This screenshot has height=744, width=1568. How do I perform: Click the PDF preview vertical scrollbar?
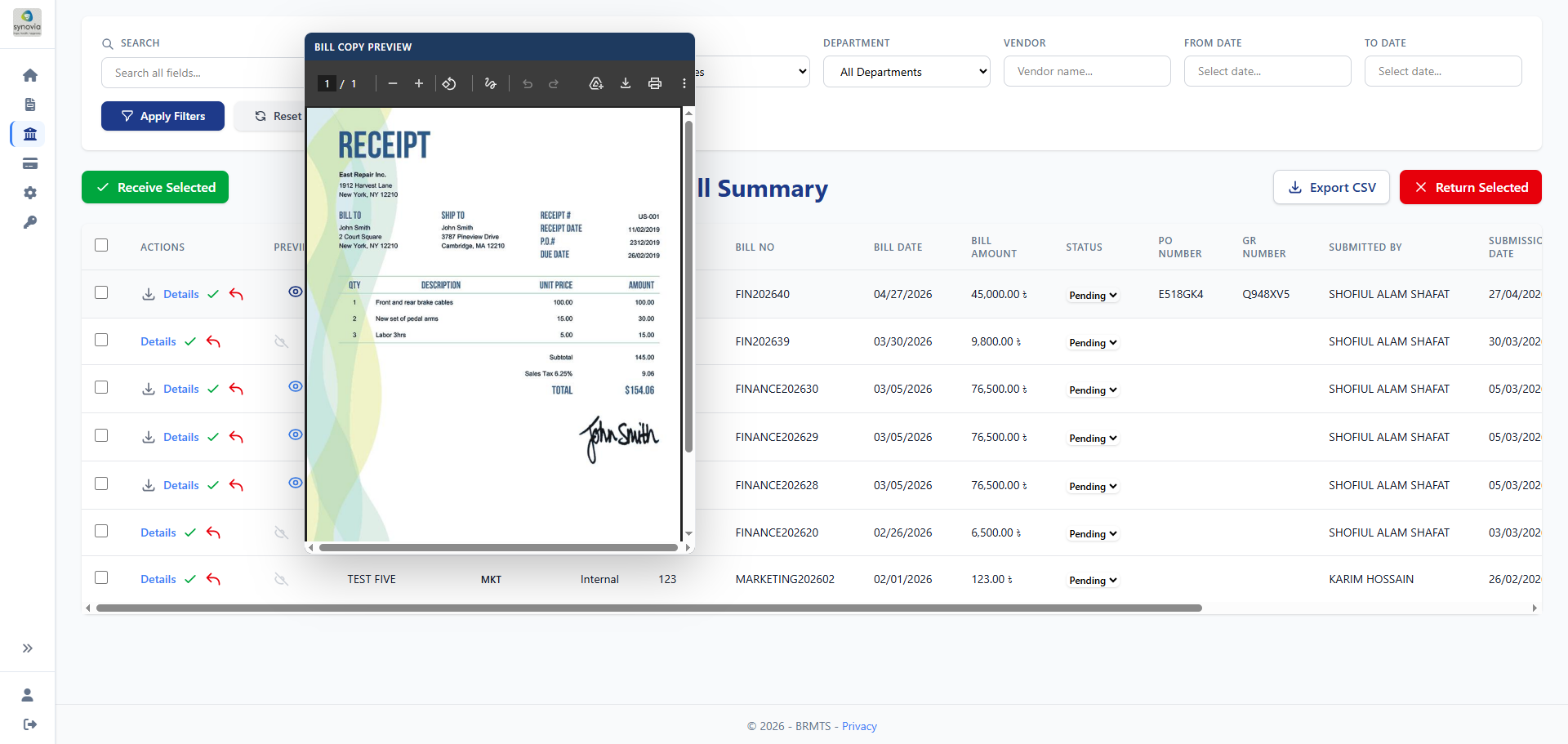(x=688, y=286)
